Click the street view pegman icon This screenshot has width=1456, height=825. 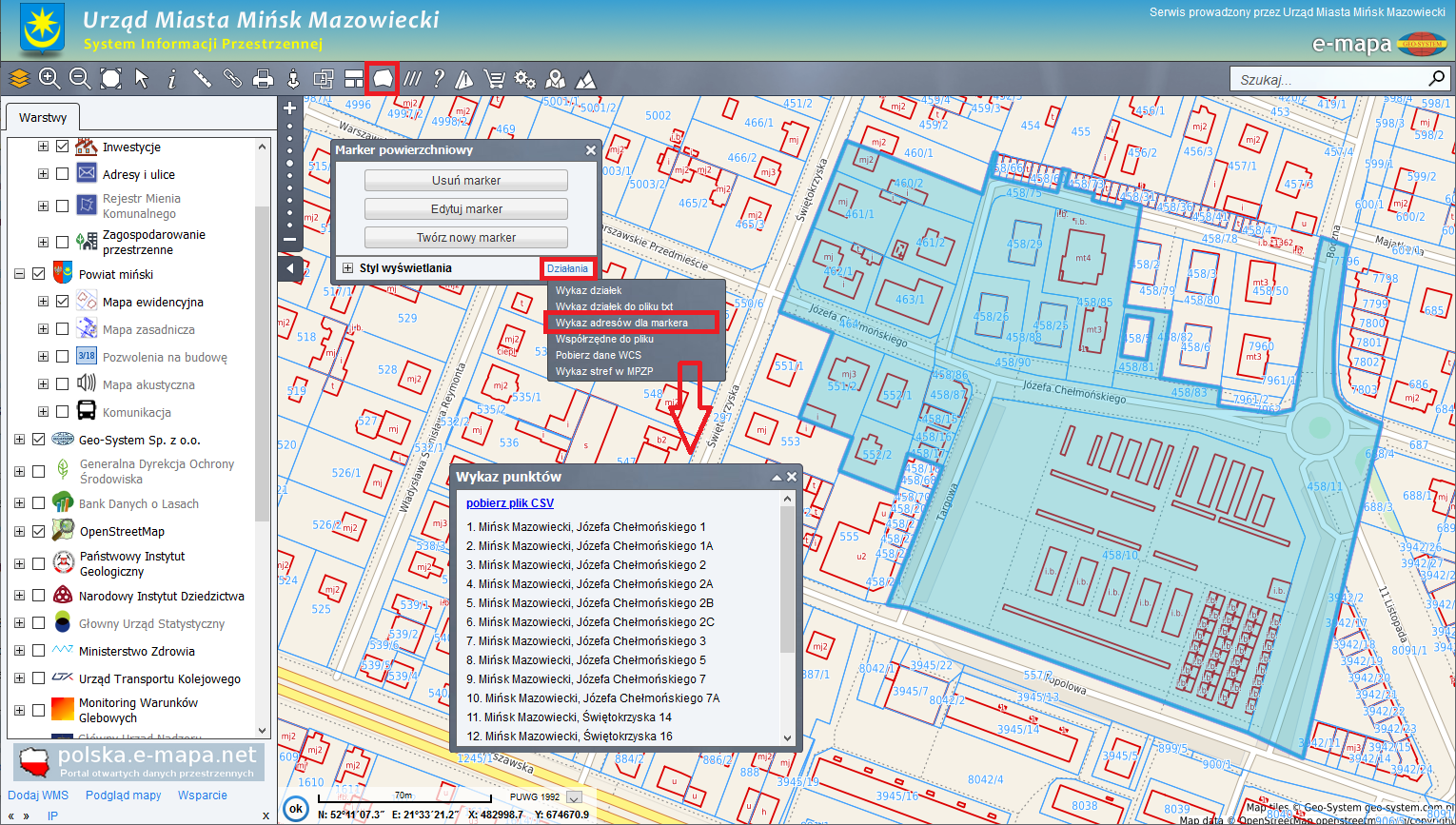point(293,79)
